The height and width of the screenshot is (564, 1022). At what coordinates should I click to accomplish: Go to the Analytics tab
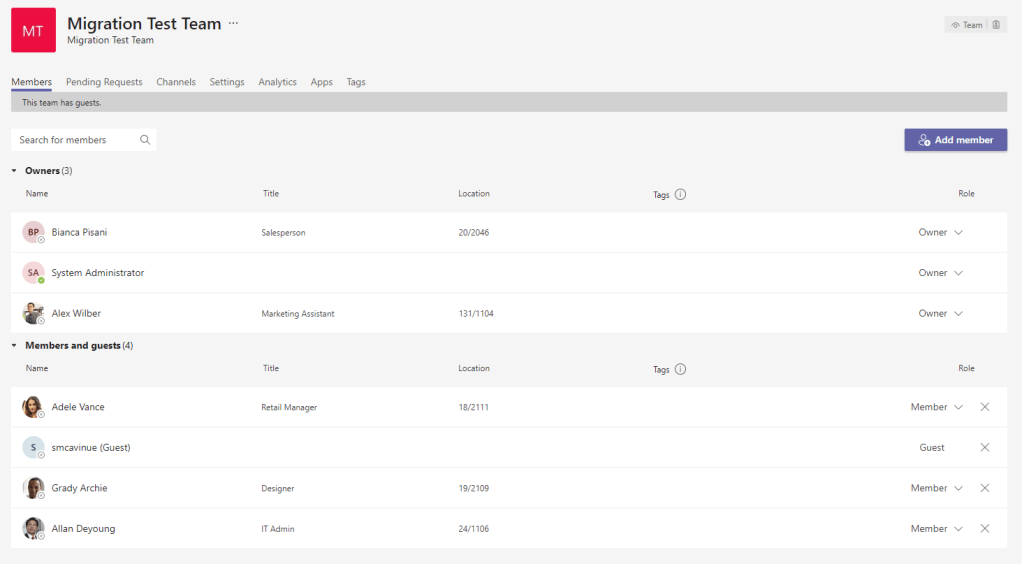[x=277, y=82]
